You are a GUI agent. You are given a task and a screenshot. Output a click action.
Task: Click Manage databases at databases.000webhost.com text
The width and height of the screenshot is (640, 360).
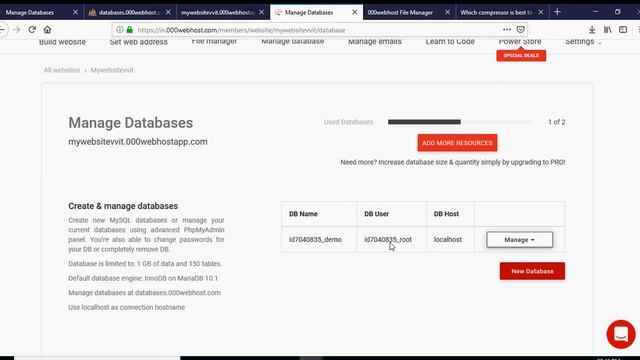144,293
